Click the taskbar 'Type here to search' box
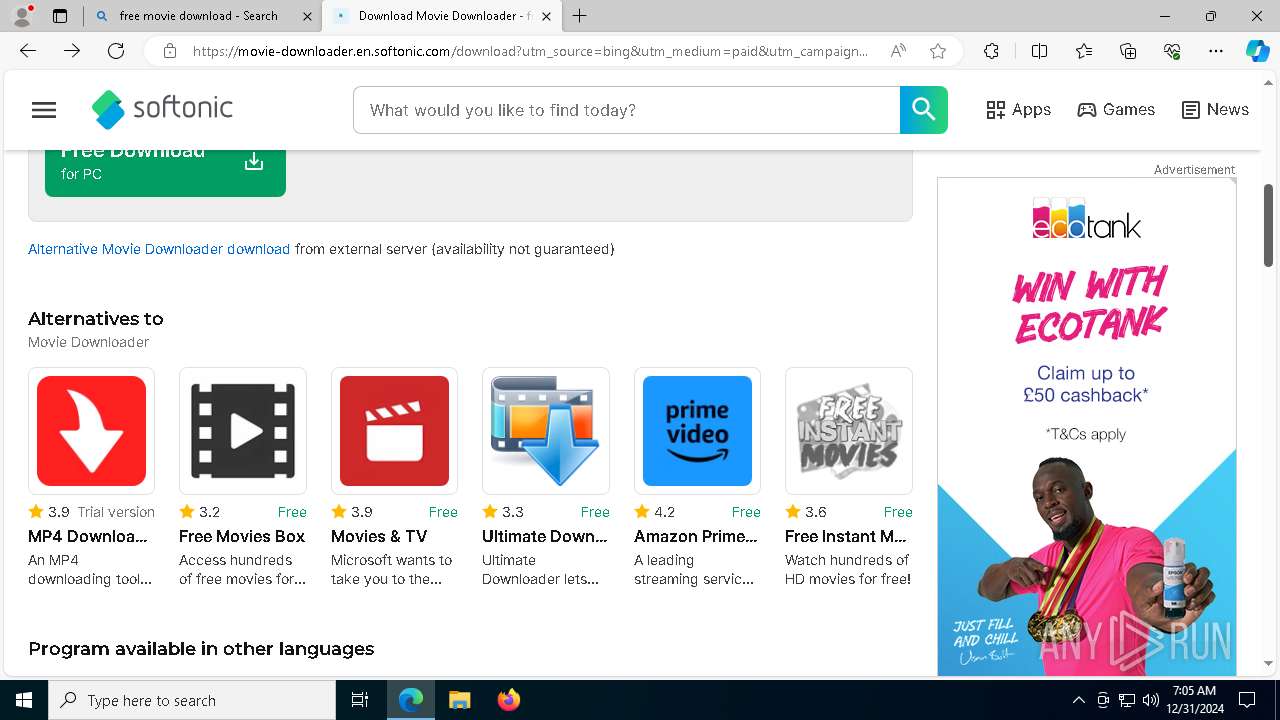The height and width of the screenshot is (720, 1280). coord(192,700)
